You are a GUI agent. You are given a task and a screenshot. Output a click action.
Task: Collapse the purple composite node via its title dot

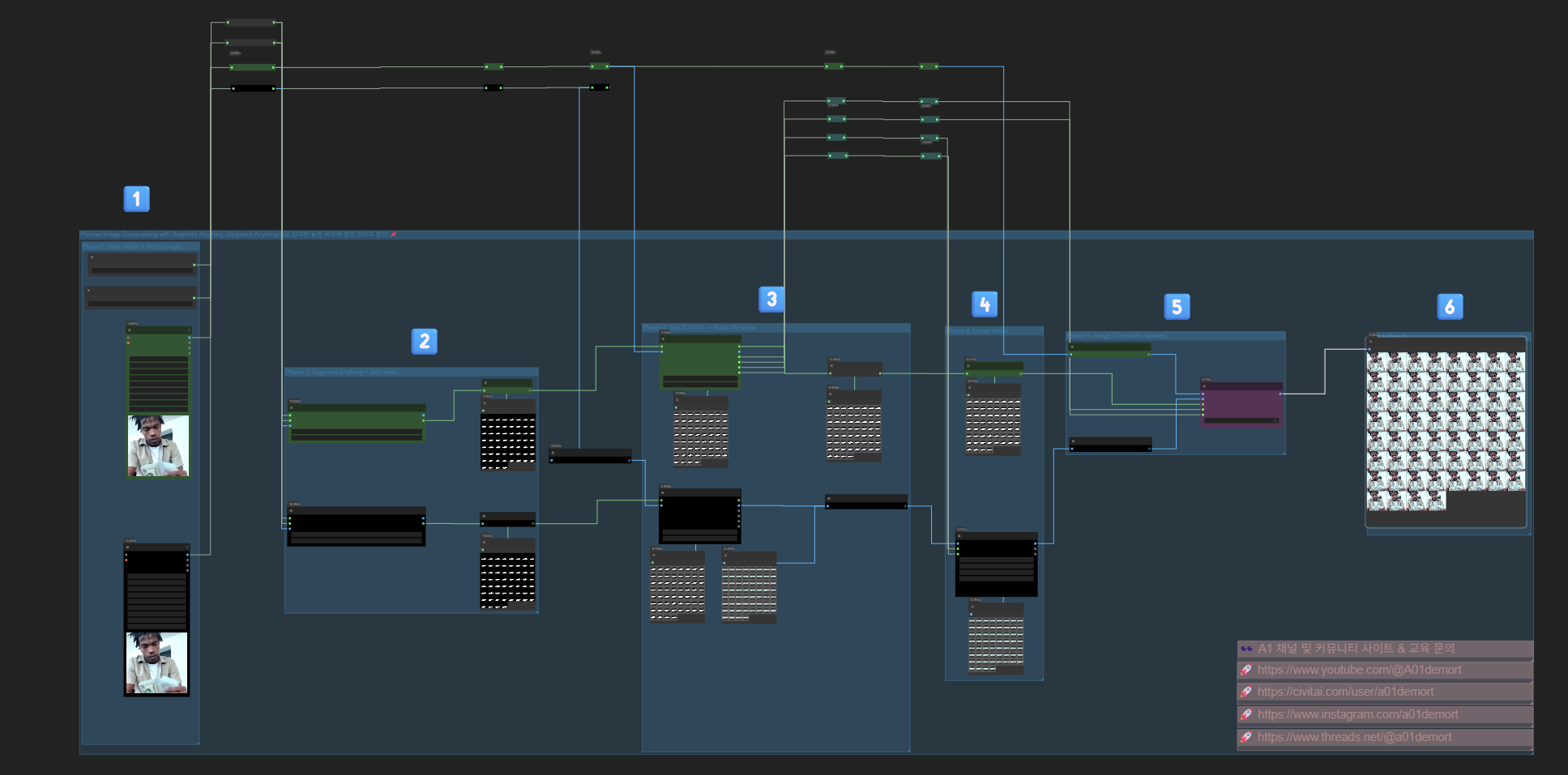(1204, 386)
